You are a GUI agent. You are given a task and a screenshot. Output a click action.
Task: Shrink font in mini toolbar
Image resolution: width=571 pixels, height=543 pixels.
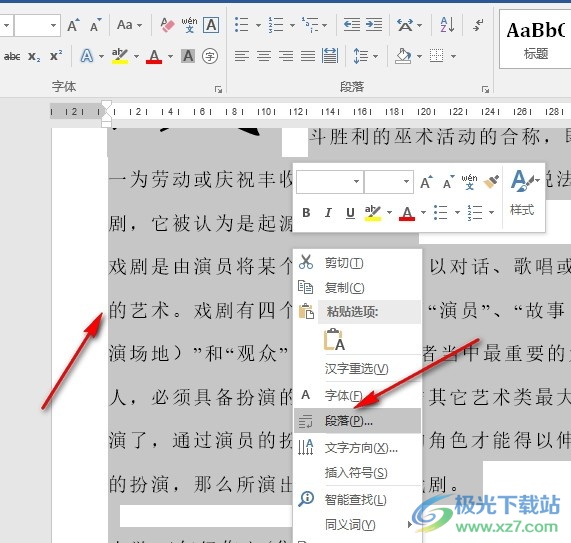click(448, 181)
